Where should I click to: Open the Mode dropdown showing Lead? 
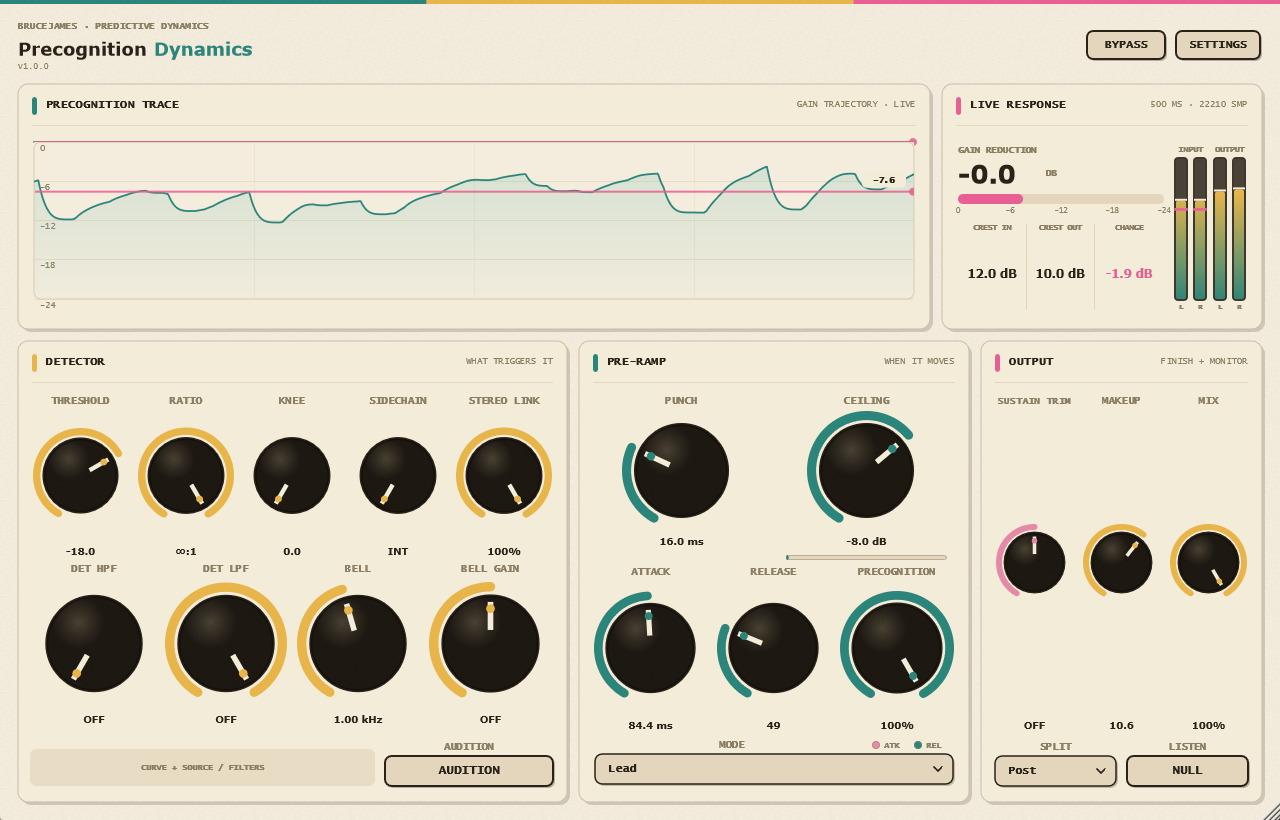click(x=774, y=769)
